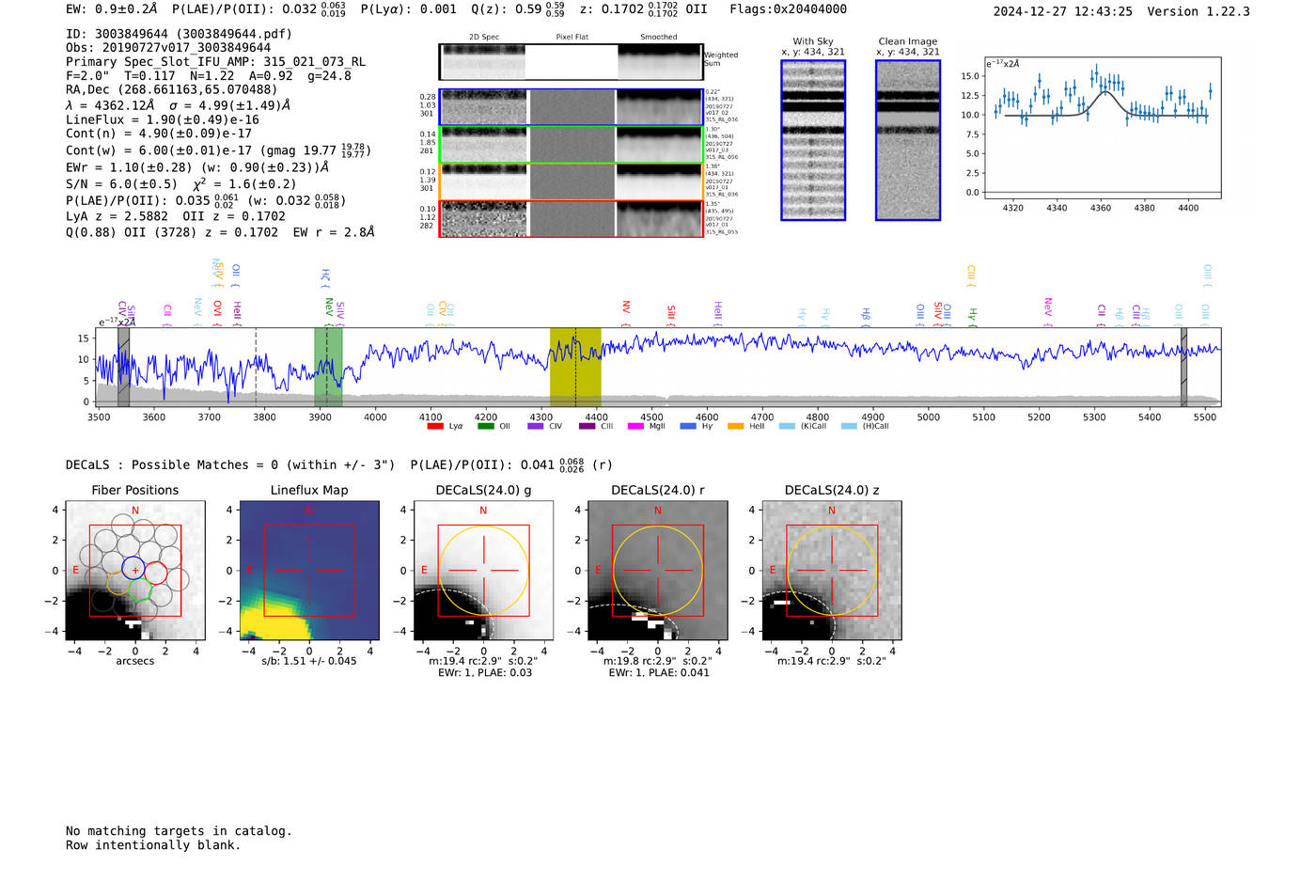Click the Lyα red legend swatch
This screenshot has width=1316, height=896.
[x=434, y=426]
